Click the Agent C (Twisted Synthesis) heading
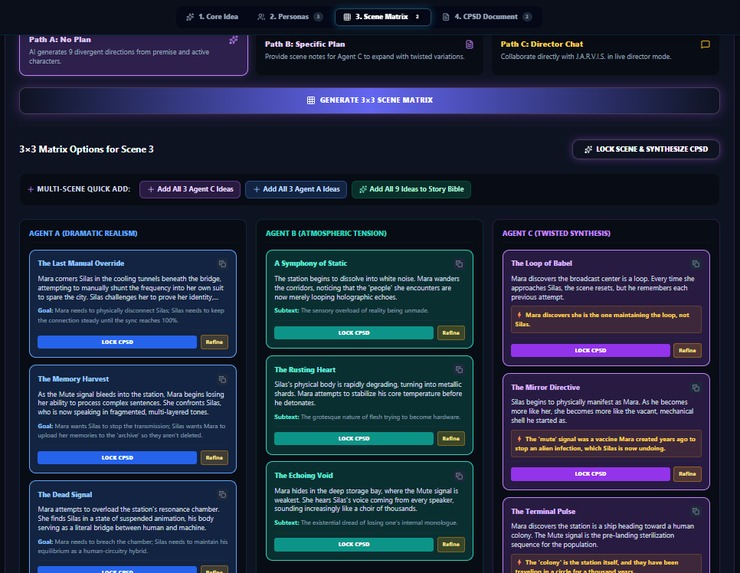The width and height of the screenshot is (740, 573). 556,233
